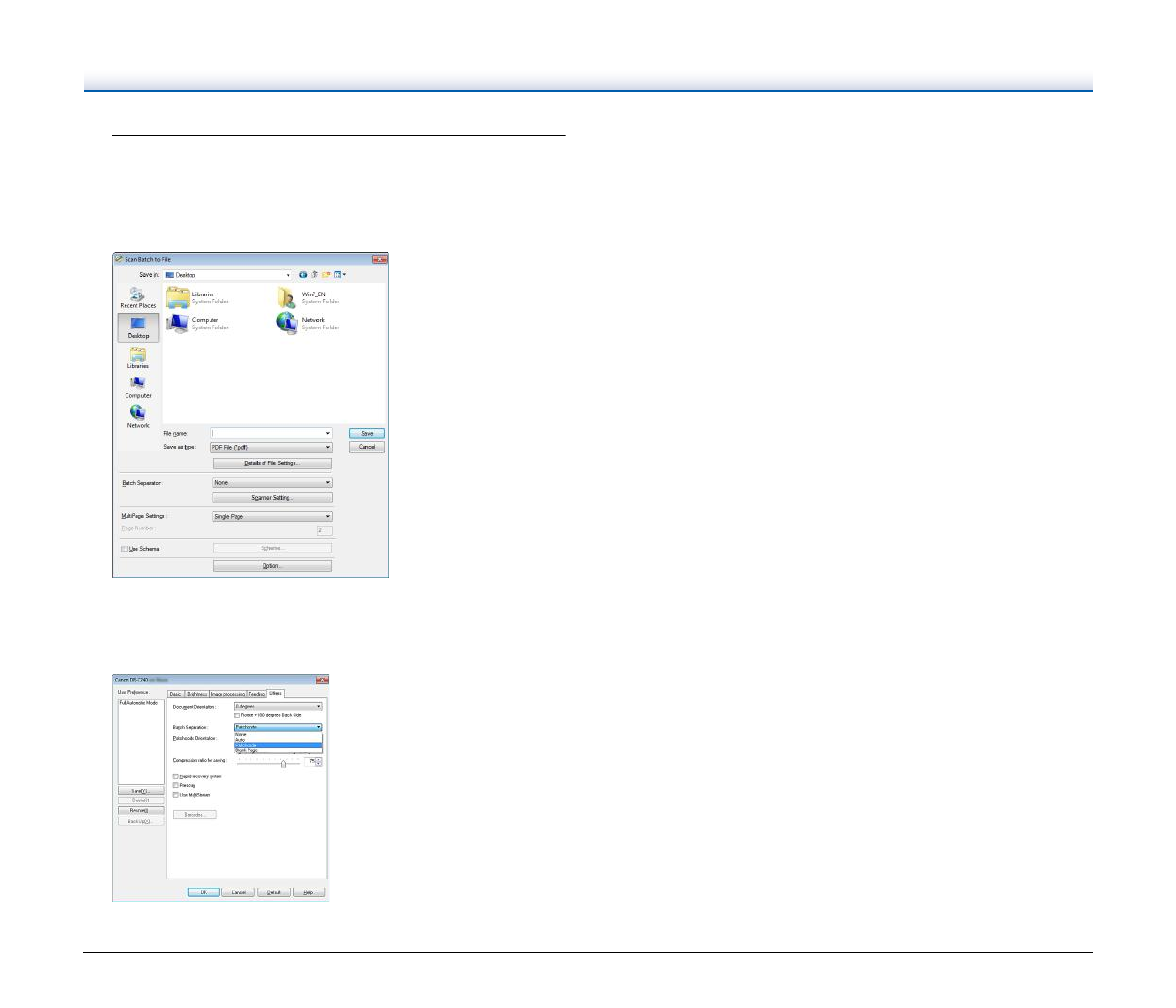1176x1008 pixels.
Task: Open Recent Places in the sidebar
Action: [x=137, y=296]
